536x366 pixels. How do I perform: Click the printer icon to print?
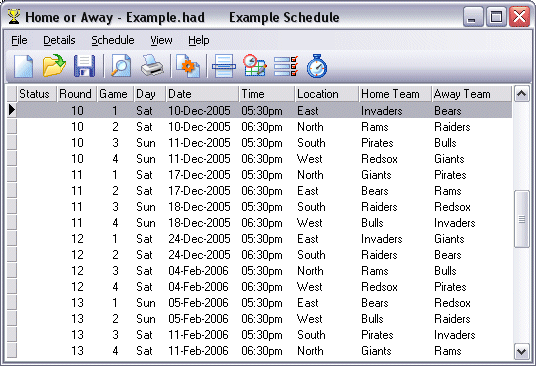pyautogui.click(x=152, y=66)
